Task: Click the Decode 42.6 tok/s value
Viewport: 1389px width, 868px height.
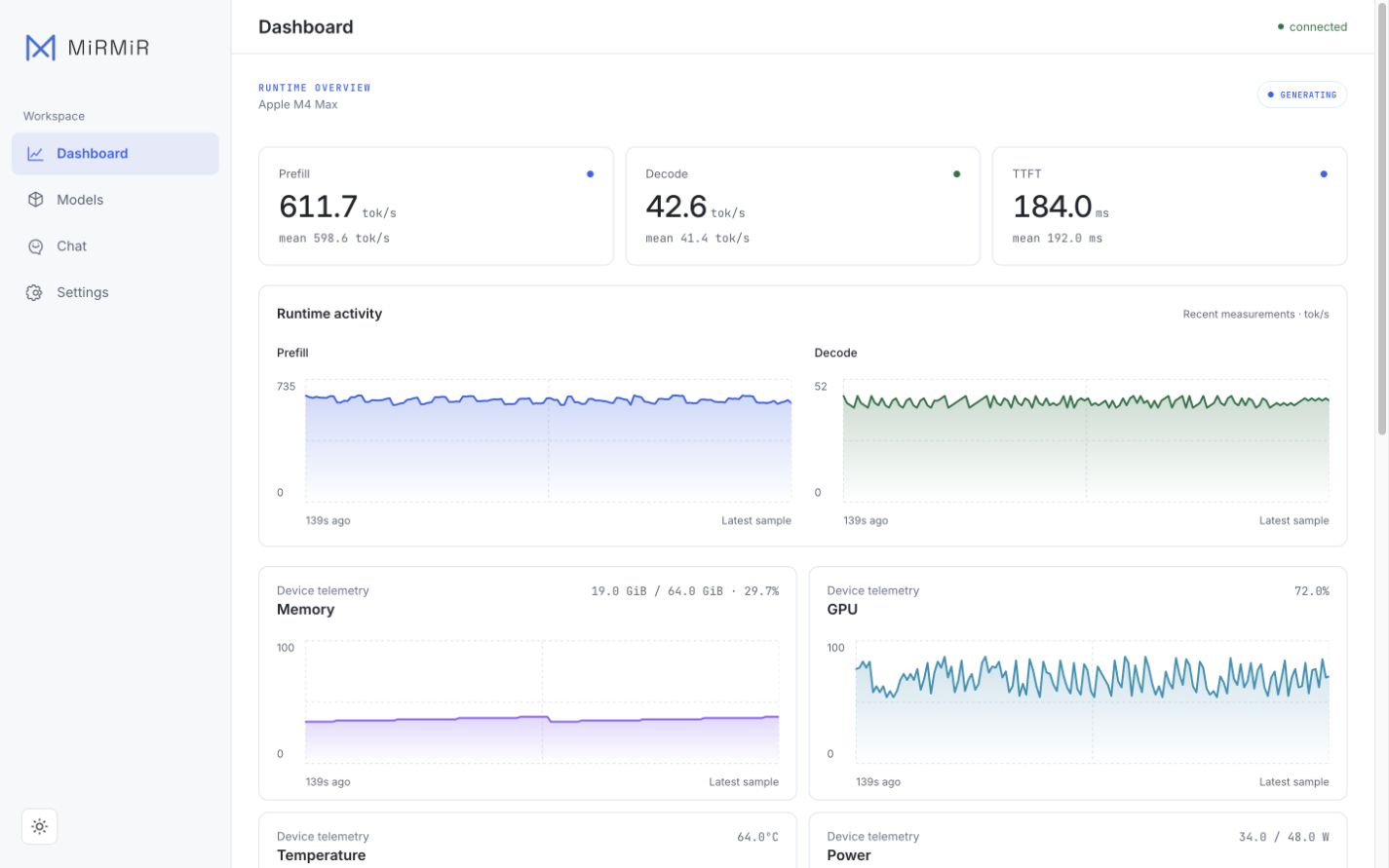Action: [x=695, y=207]
